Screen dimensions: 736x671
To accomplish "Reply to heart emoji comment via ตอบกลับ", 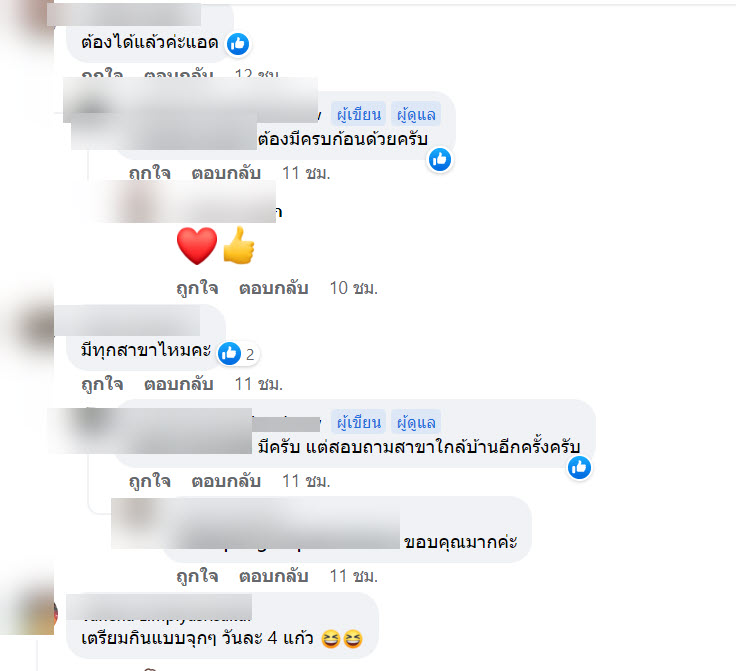I will (274, 288).
